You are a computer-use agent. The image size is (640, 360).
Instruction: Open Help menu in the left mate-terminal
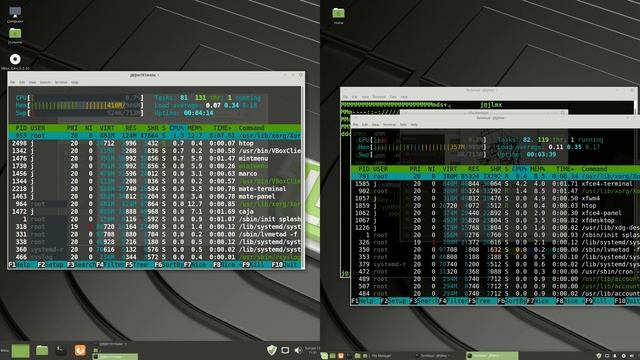point(75,82)
